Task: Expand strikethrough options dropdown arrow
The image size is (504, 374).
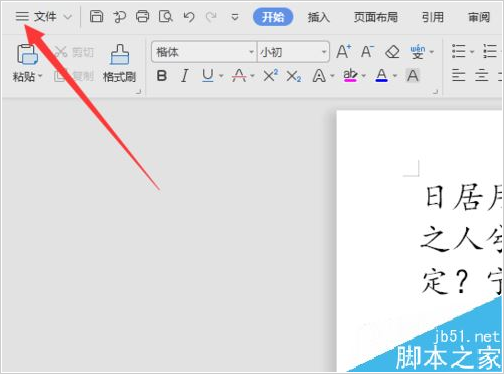Action: [252, 76]
